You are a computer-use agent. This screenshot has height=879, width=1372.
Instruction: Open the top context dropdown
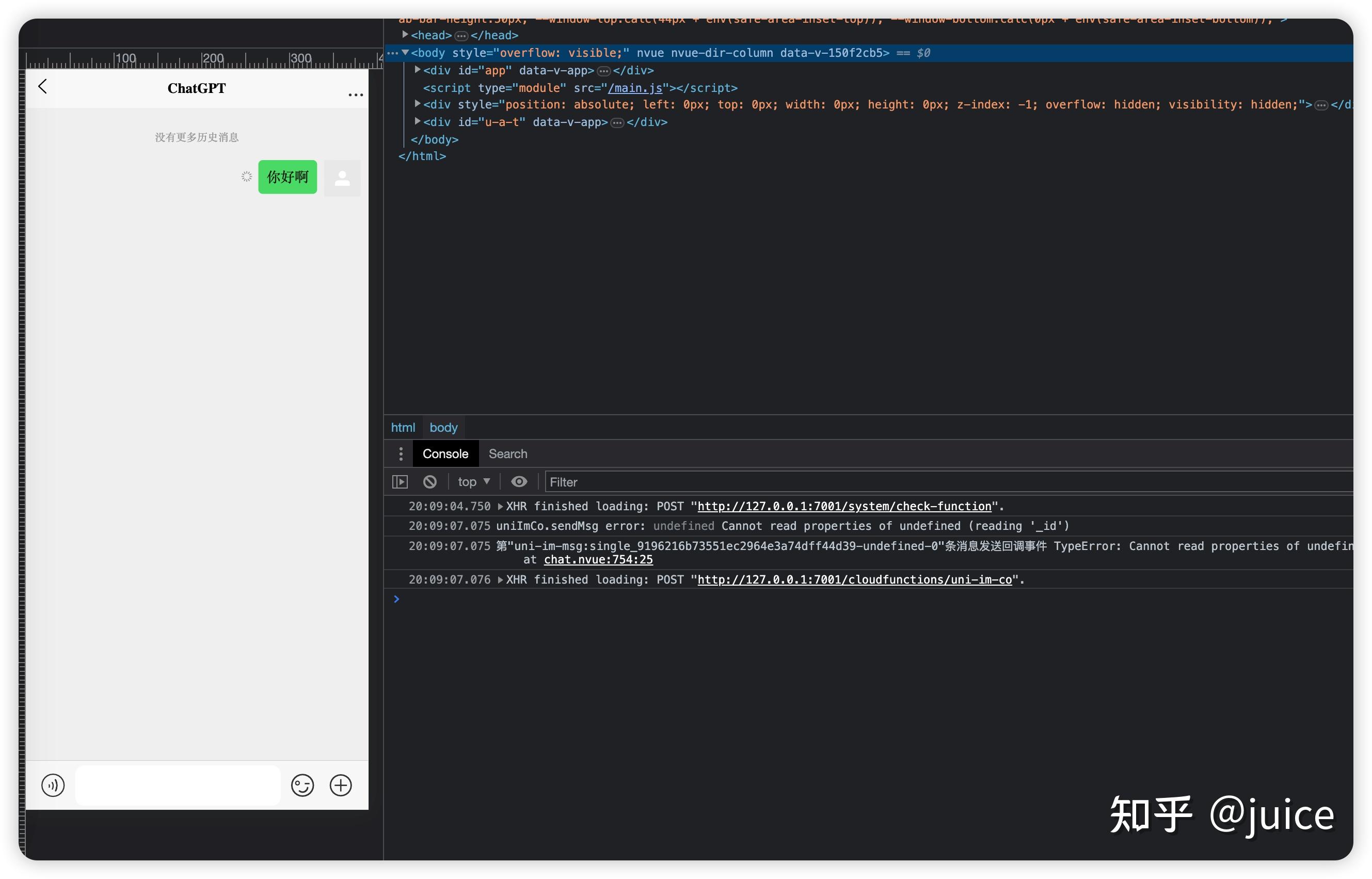coord(473,482)
